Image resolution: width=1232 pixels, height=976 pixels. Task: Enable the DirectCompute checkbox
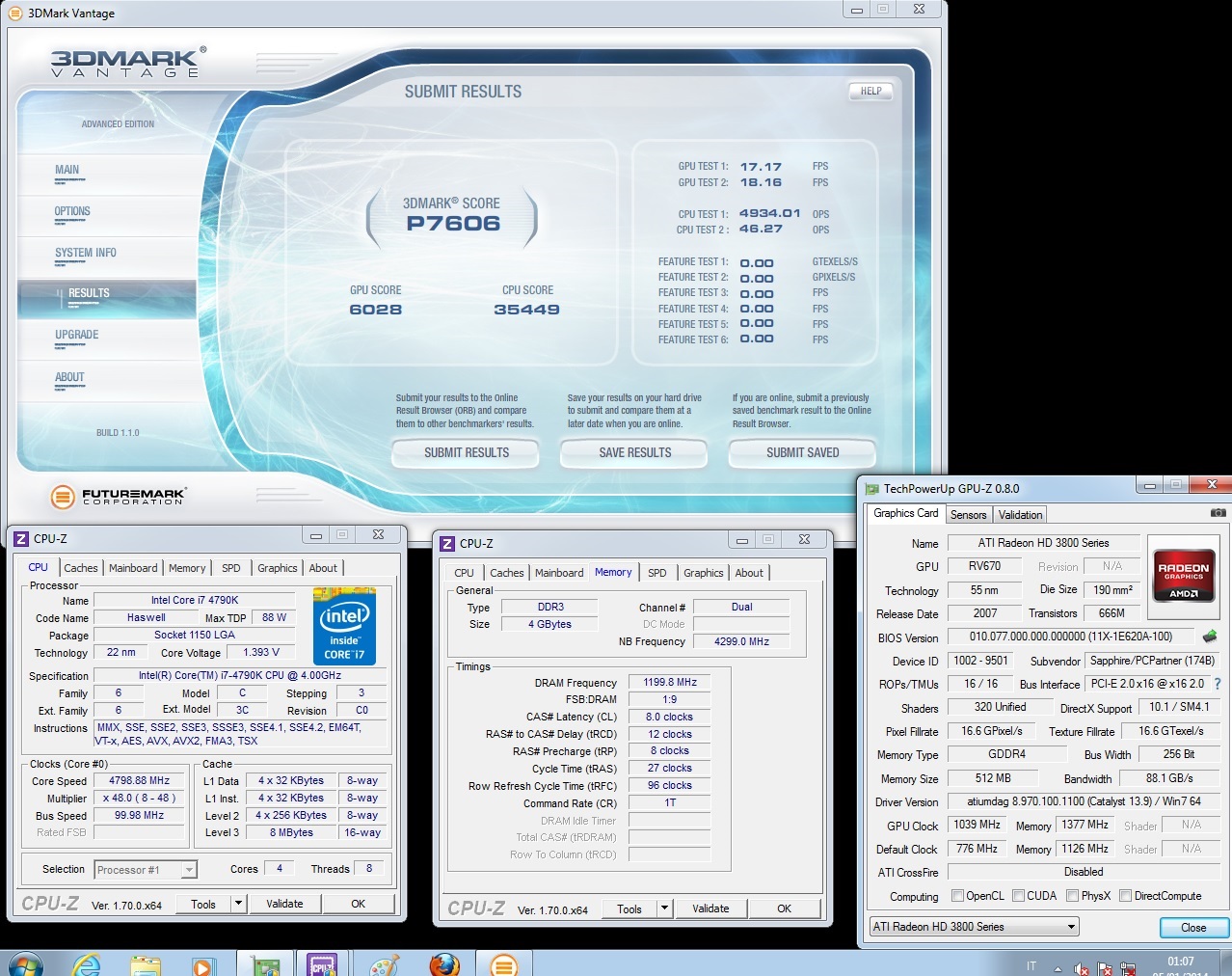point(1125,895)
